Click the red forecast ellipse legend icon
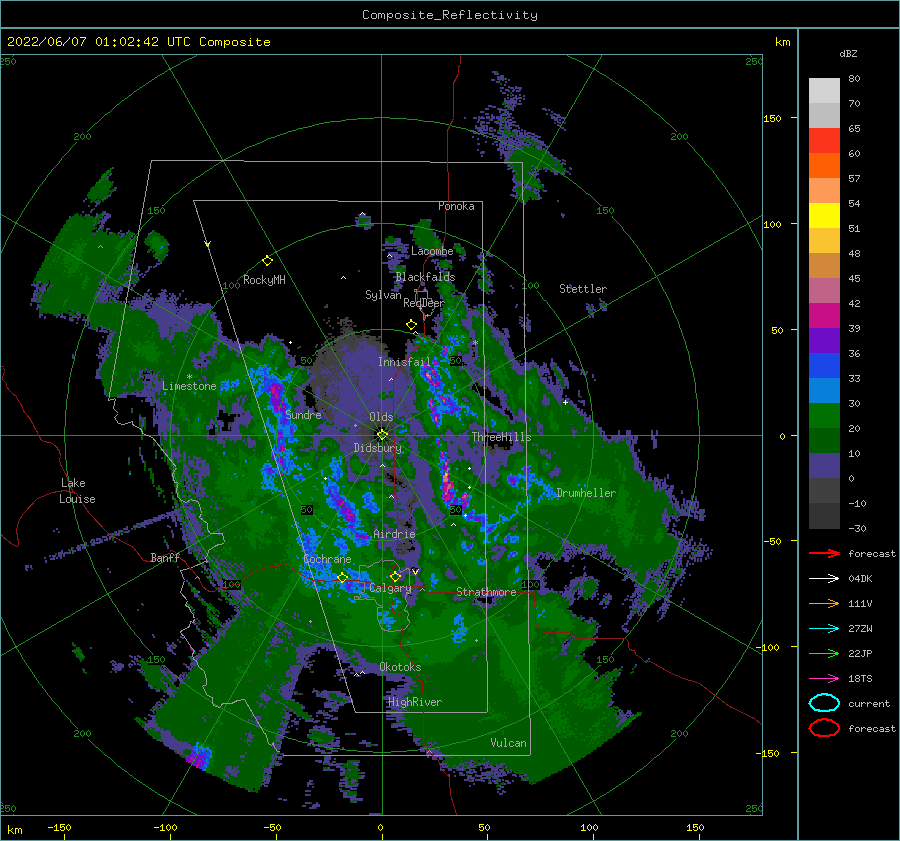This screenshot has width=900, height=841. coord(824,728)
